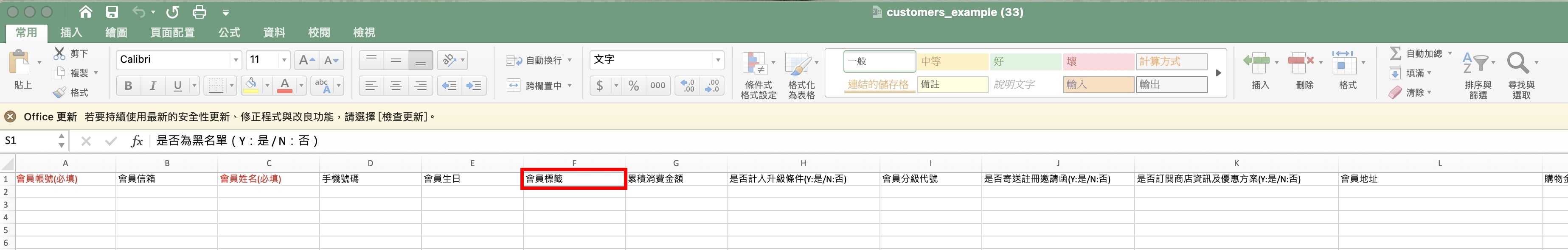
Task: Toggle underline formatting
Action: [x=177, y=86]
